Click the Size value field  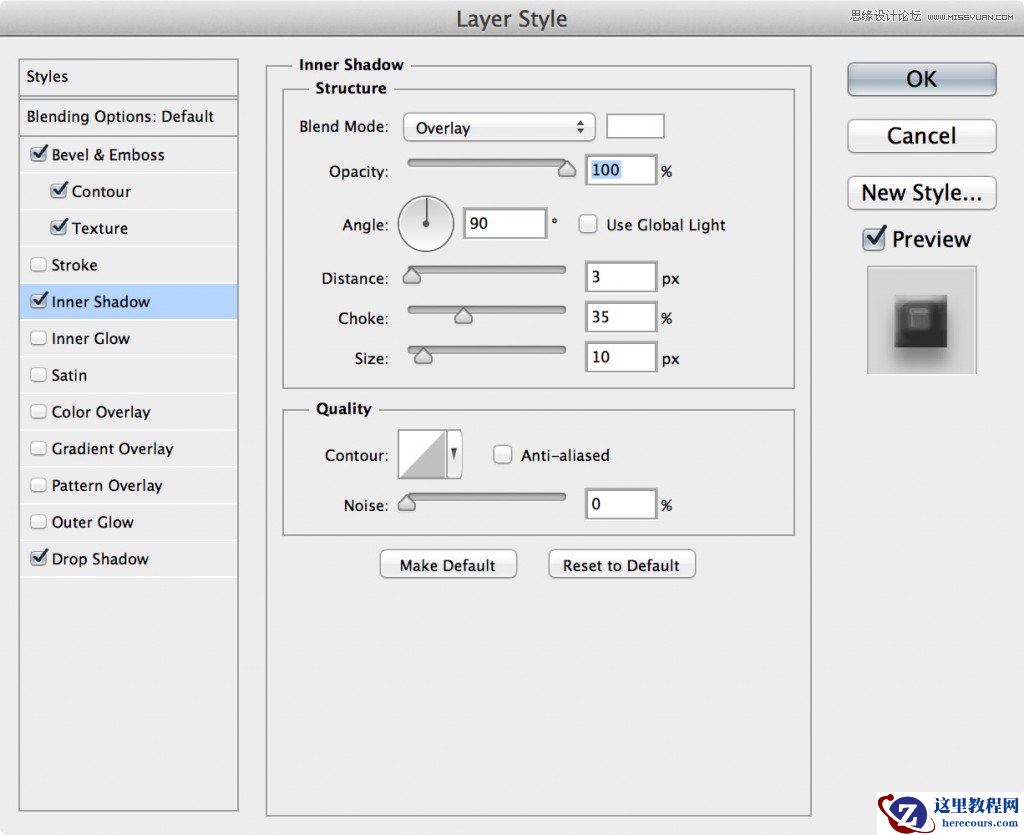pos(620,356)
